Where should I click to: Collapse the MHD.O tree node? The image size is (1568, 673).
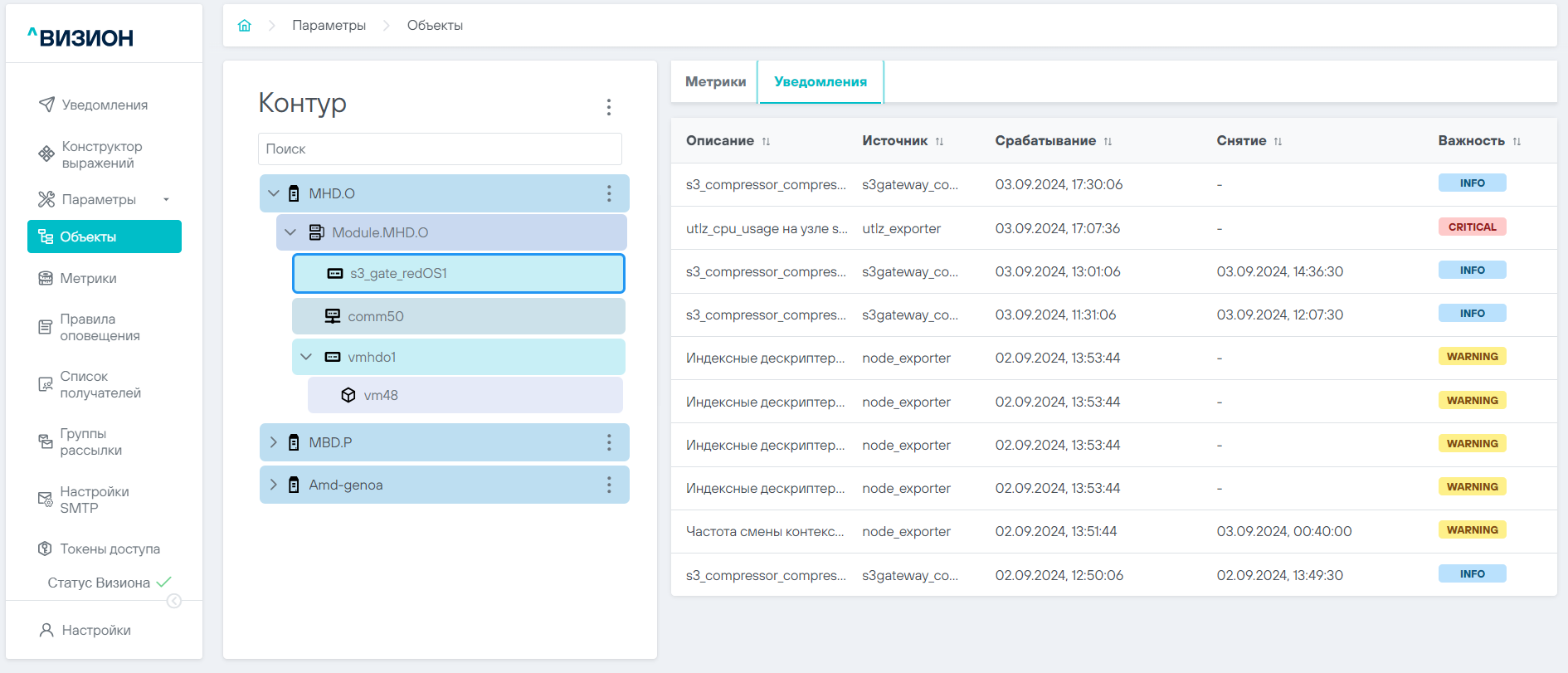click(x=274, y=193)
